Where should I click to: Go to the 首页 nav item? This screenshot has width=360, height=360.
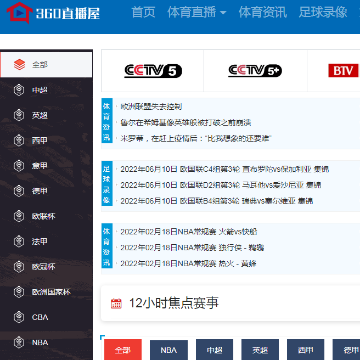pyautogui.click(x=143, y=12)
